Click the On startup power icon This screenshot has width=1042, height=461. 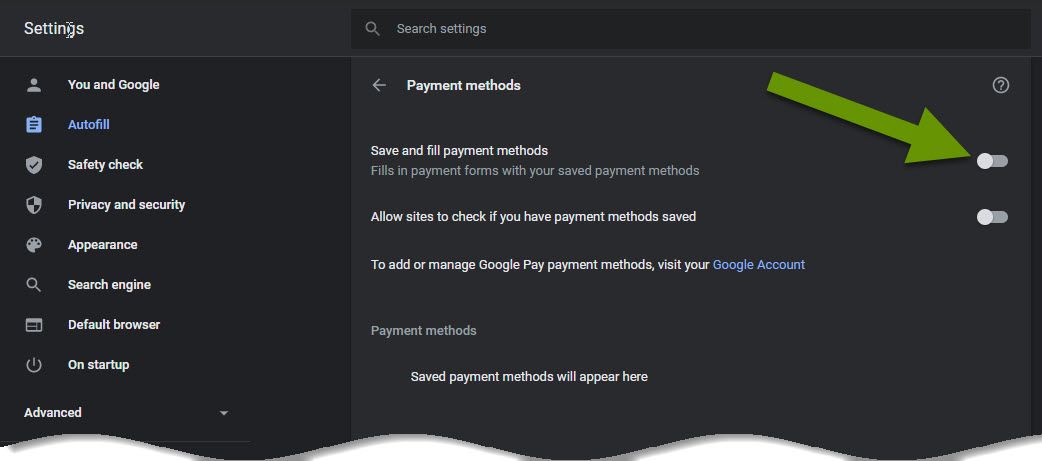click(33, 365)
